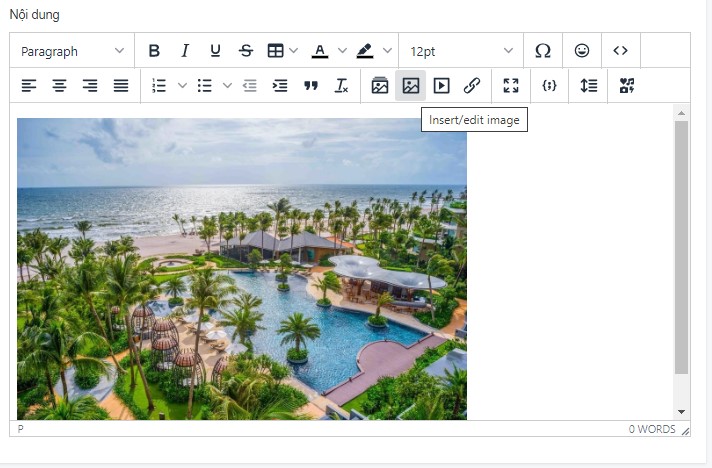
Task: Click the Insert/edit image button
Action: pyautogui.click(x=410, y=86)
